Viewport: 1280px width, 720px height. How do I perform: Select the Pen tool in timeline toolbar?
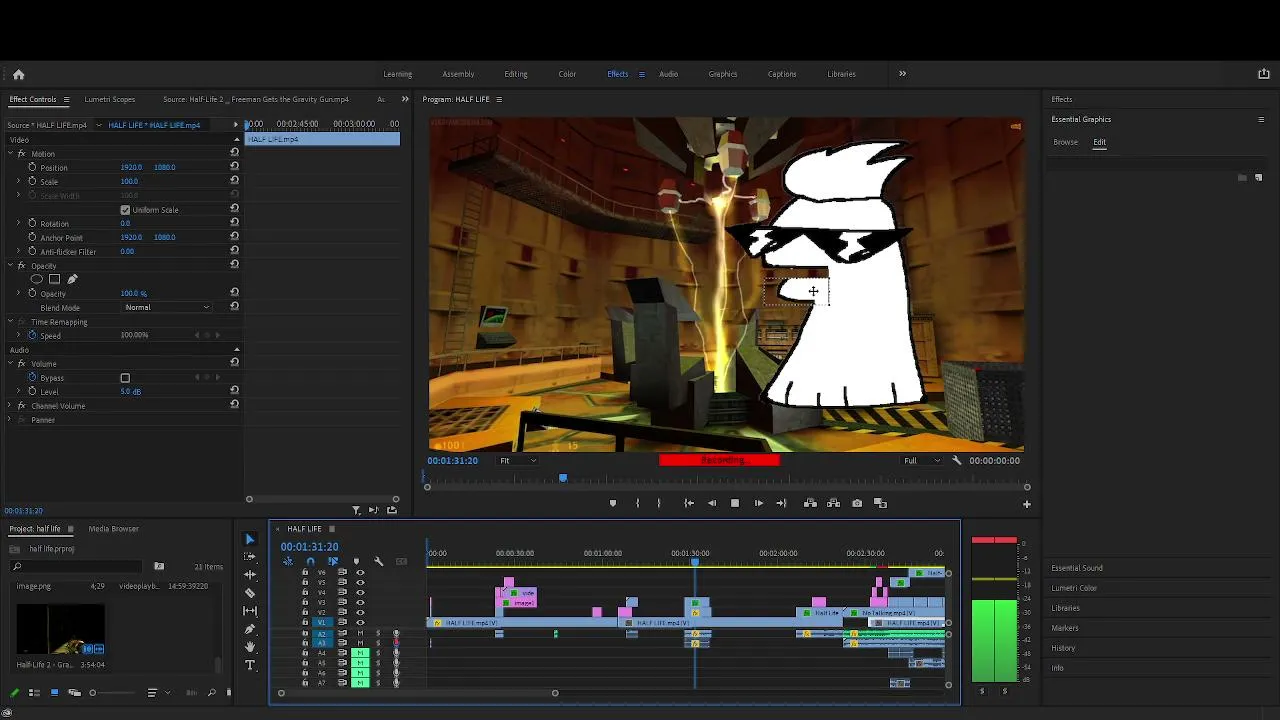pyautogui.click(x=250, y=629)
